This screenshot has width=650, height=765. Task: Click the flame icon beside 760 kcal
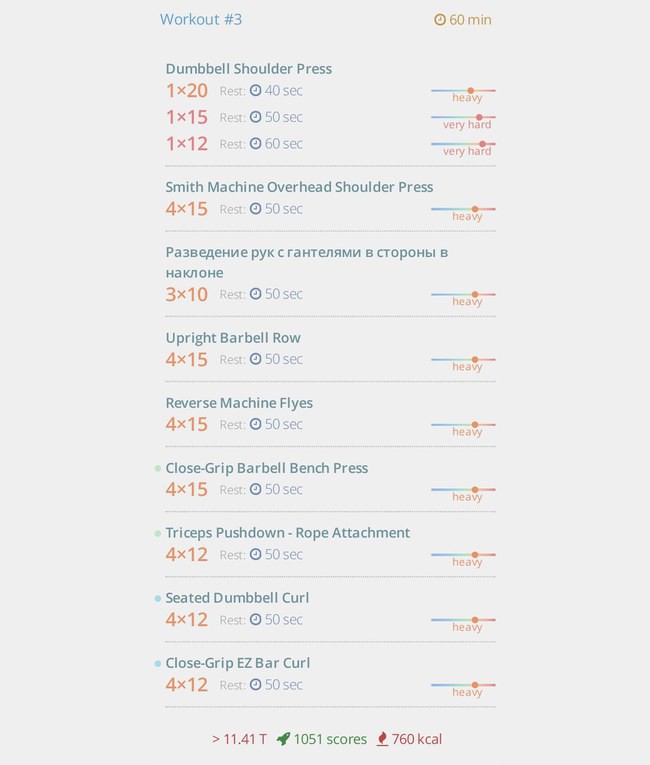[382, 739]
